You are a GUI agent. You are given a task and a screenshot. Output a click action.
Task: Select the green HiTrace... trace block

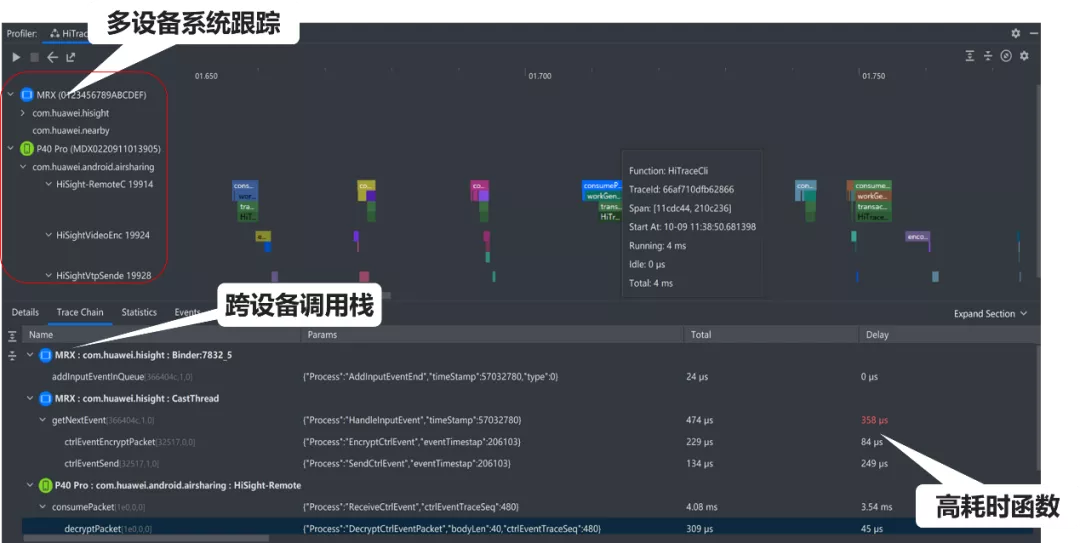[x=873, y=216]
